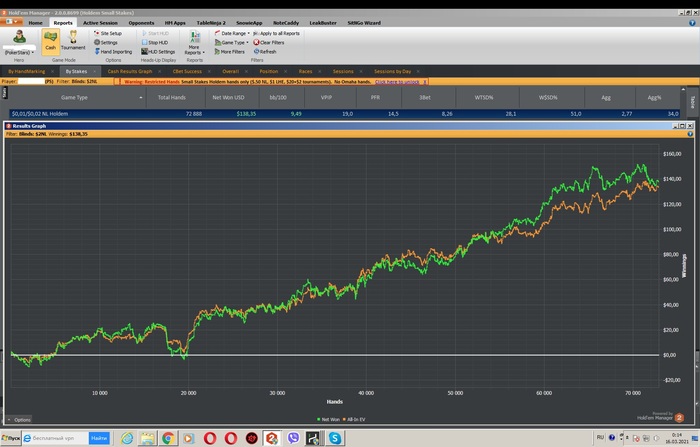
Task: Open the application menu orange button
Action: tap(12, 22)
